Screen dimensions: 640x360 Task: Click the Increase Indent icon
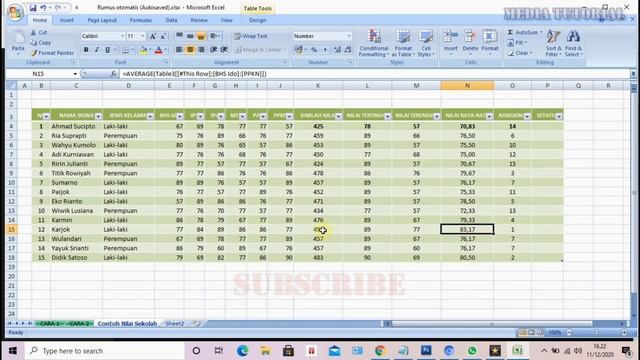click(224, 50)
